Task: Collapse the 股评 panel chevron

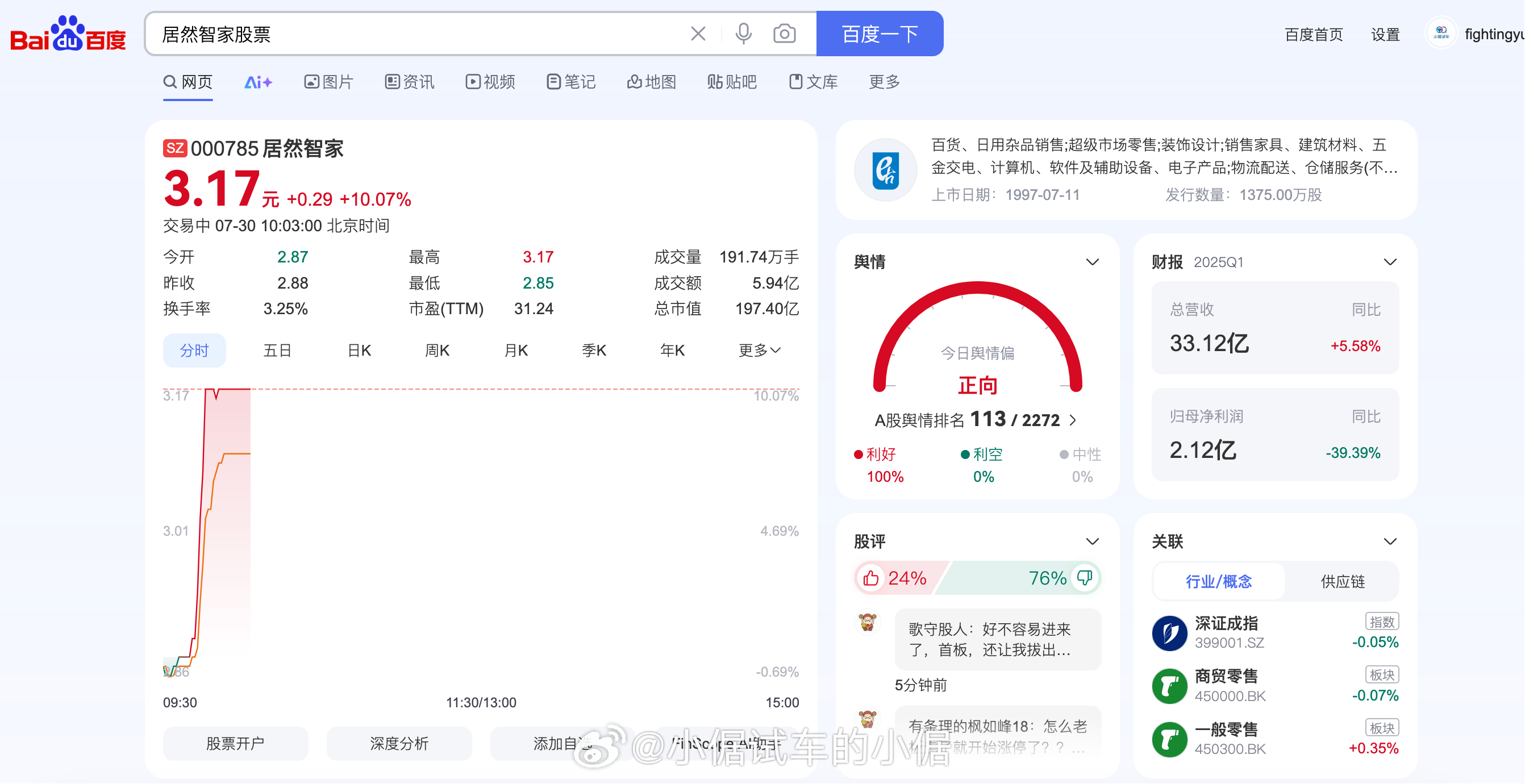Action: click(x=1092, y=541)
